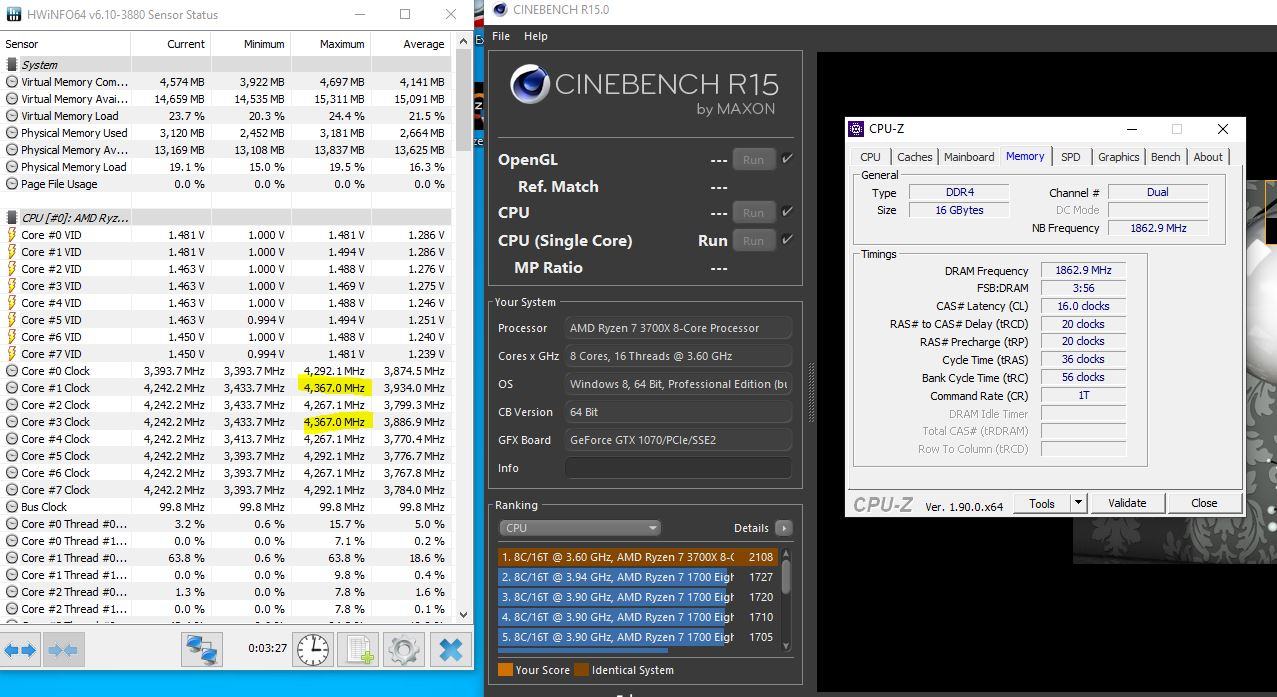Screen dimensions: 1277x697
Task: Reset HWiNFO clock timer icon
Action: 313,650
